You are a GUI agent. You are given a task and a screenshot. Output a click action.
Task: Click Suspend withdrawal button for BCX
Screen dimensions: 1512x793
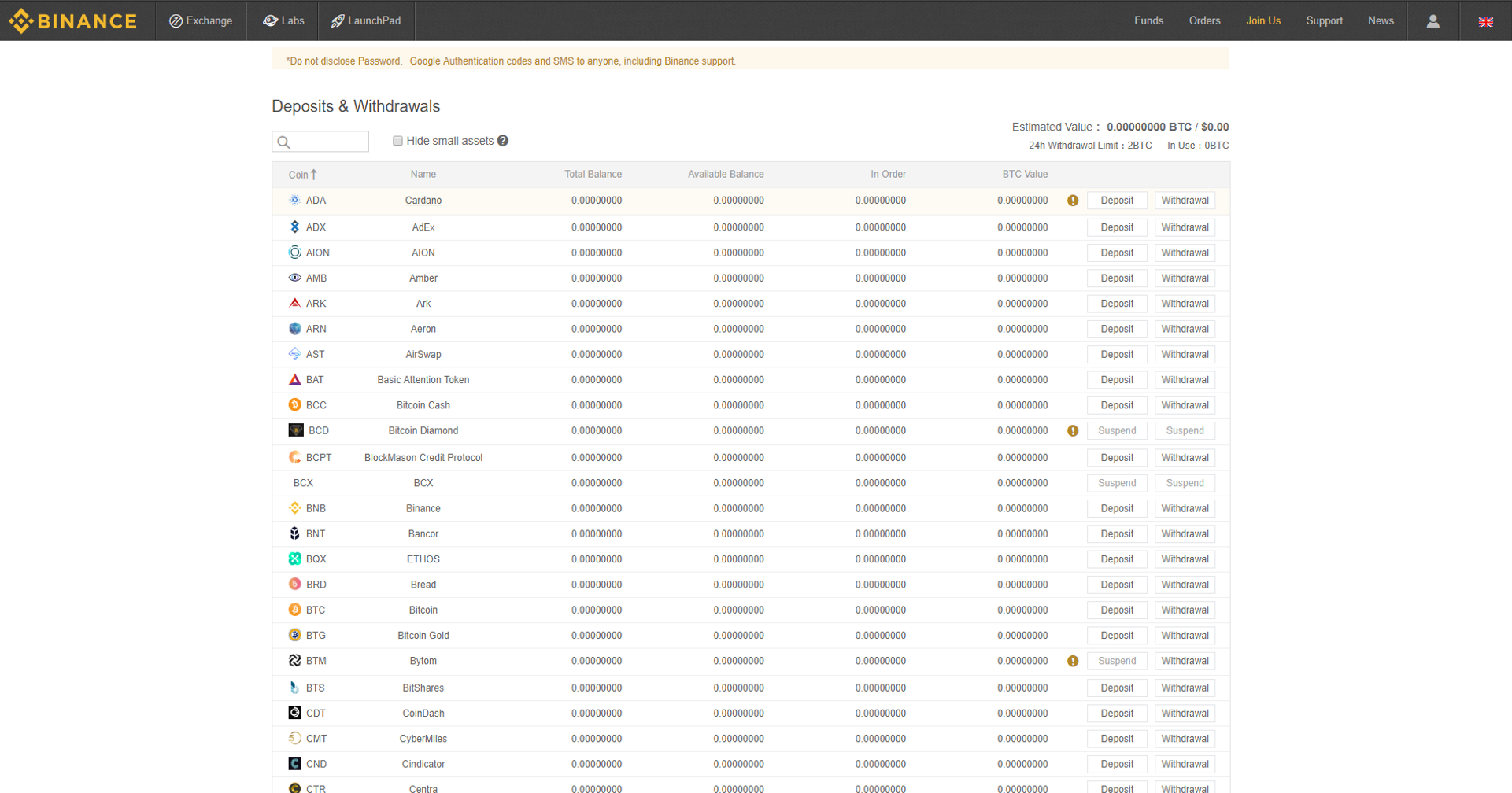(1185, 483)
